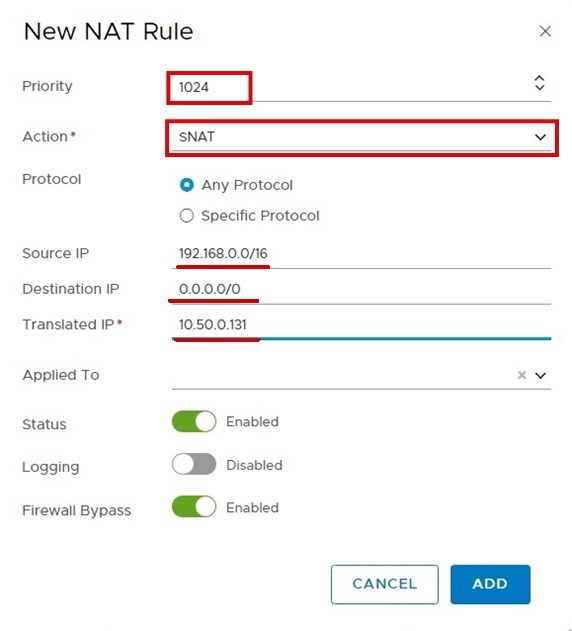Decrease Priority with the down arrow
The width and height of the screenshot is (572, 631).
point(539,87)
